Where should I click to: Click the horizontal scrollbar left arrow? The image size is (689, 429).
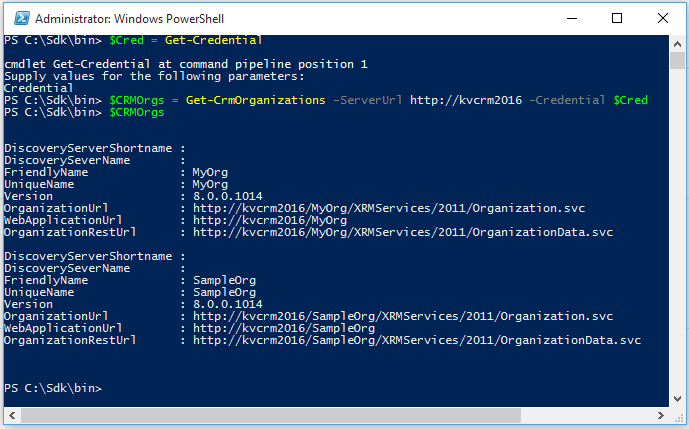coord(10,413)
